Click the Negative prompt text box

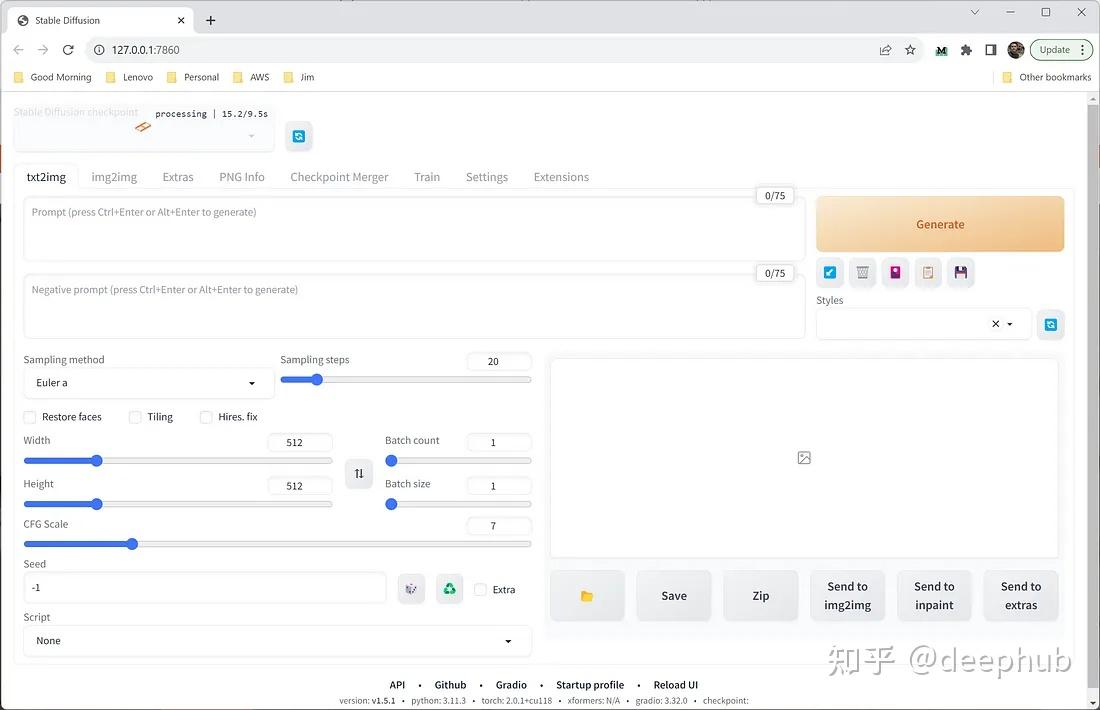(x=414, y=307)
